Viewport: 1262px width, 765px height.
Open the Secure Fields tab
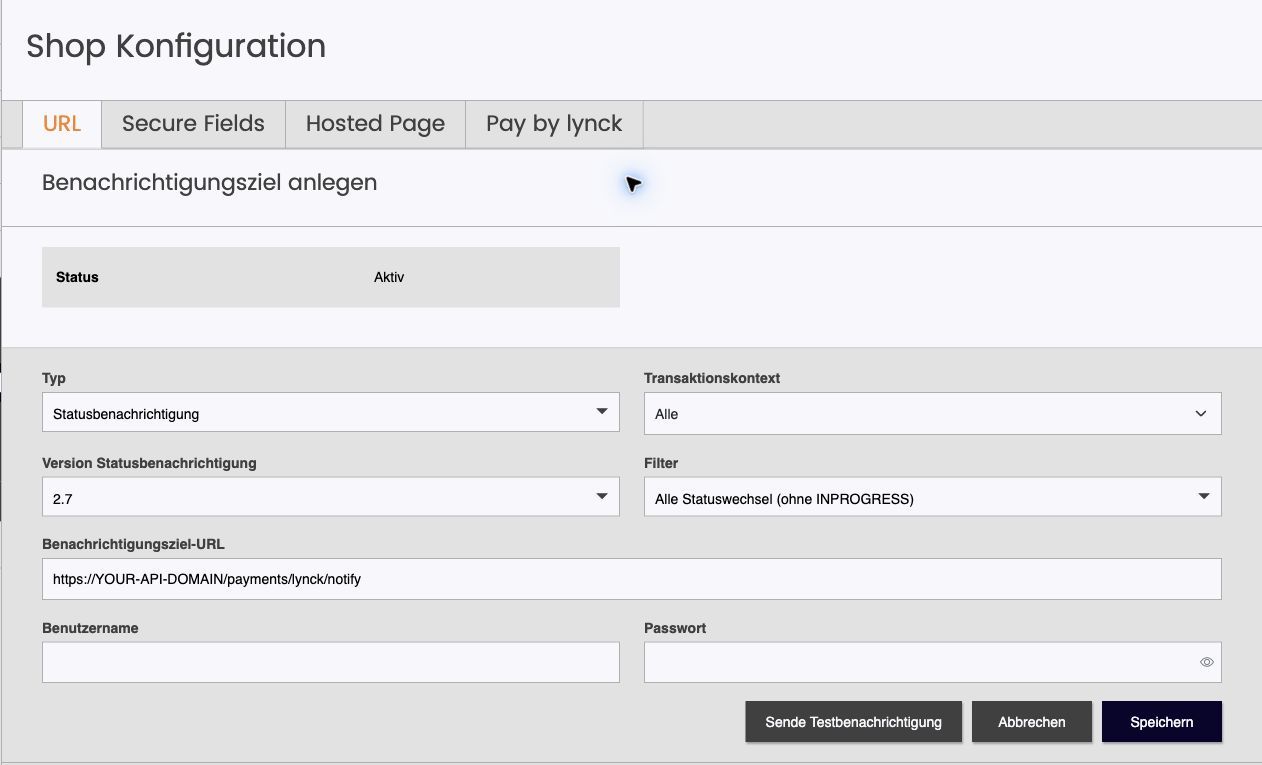tap(193, 124)
